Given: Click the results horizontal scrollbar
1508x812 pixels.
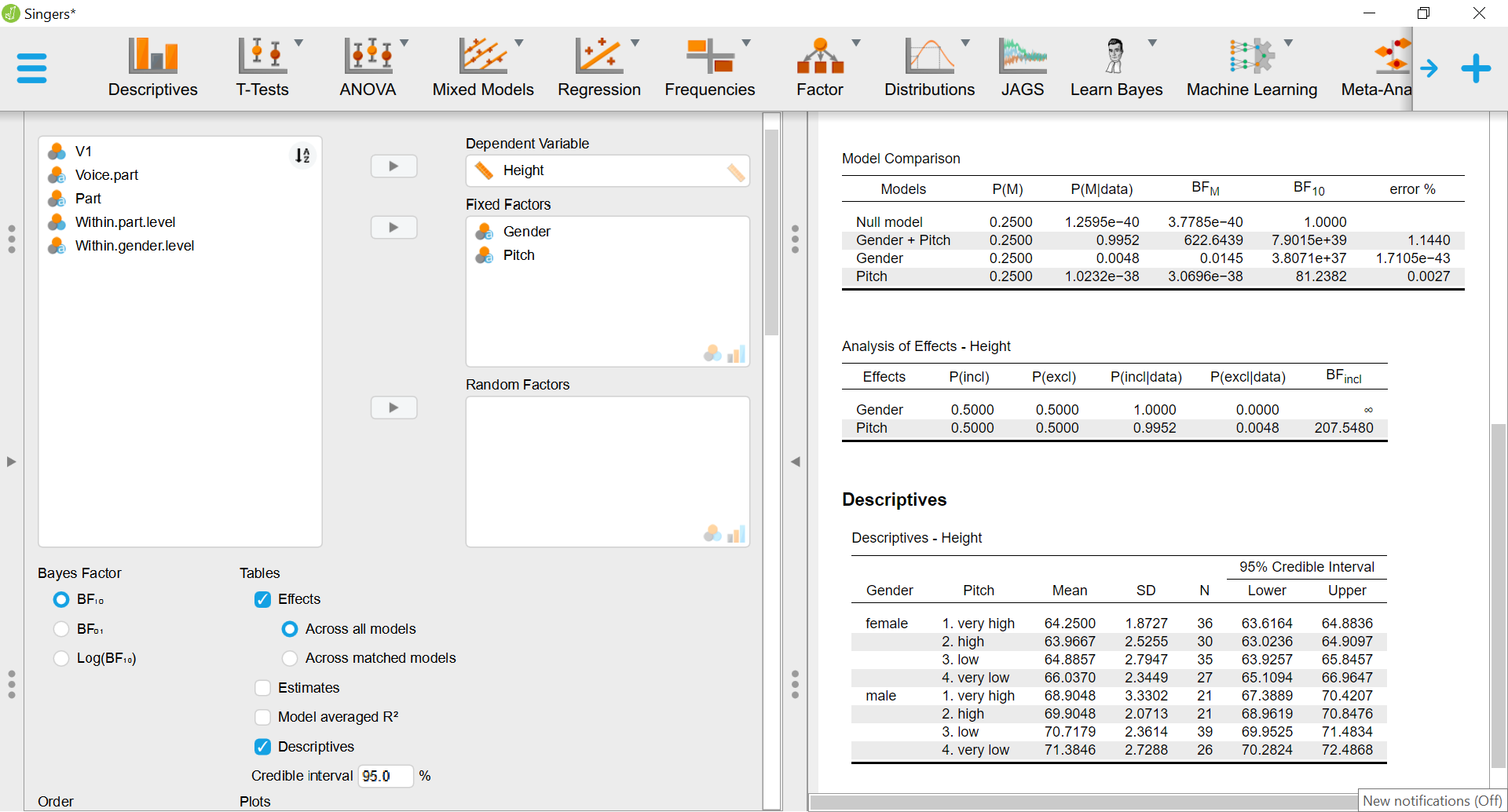Looking at the screenshot, I should tap(1084, 803).
